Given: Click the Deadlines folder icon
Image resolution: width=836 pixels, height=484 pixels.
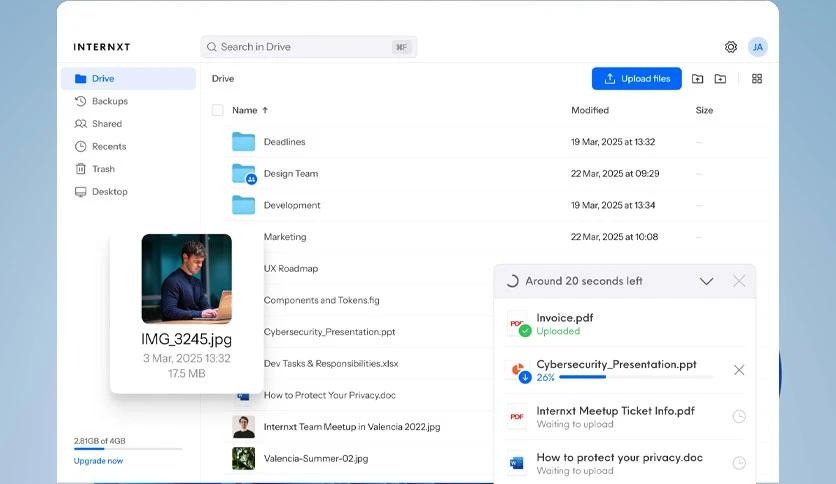Looking at the screenshot, I should [x=244, y=142].
